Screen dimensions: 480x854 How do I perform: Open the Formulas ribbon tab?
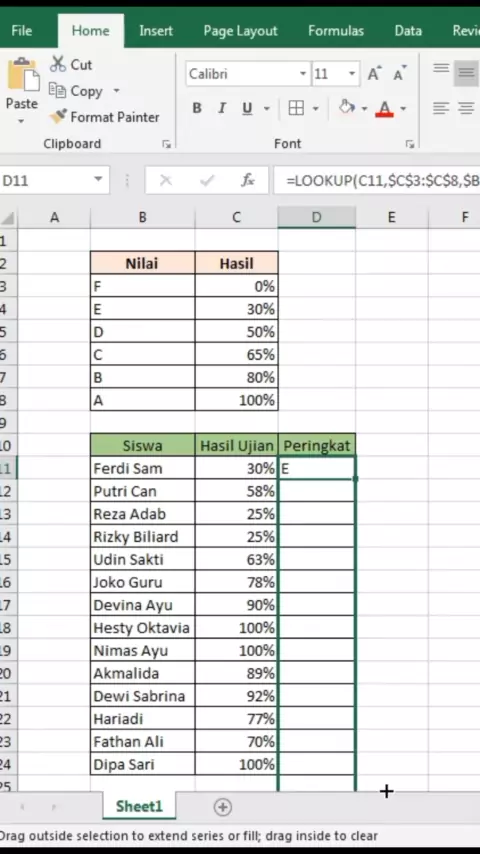click(x=336, y=30)
